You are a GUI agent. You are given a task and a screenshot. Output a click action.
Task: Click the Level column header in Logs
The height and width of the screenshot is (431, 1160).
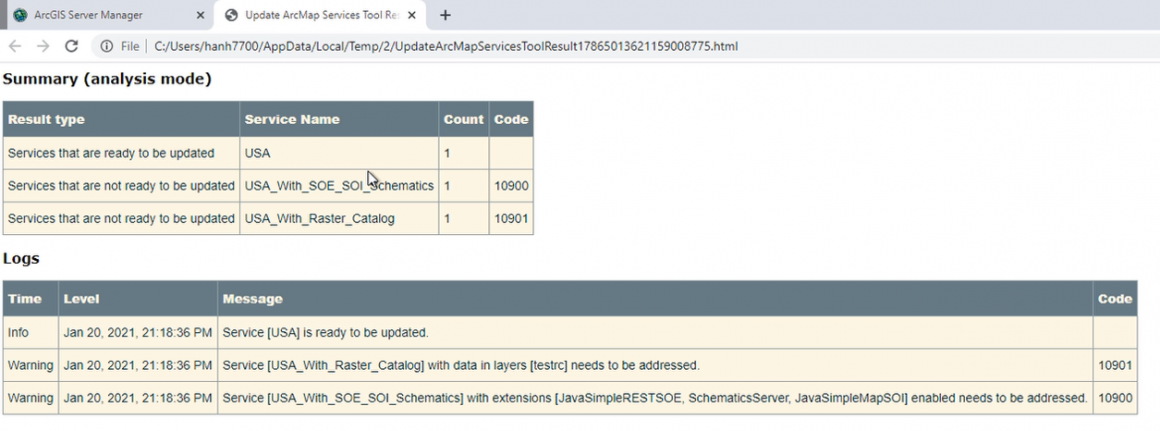click(138, 299)
